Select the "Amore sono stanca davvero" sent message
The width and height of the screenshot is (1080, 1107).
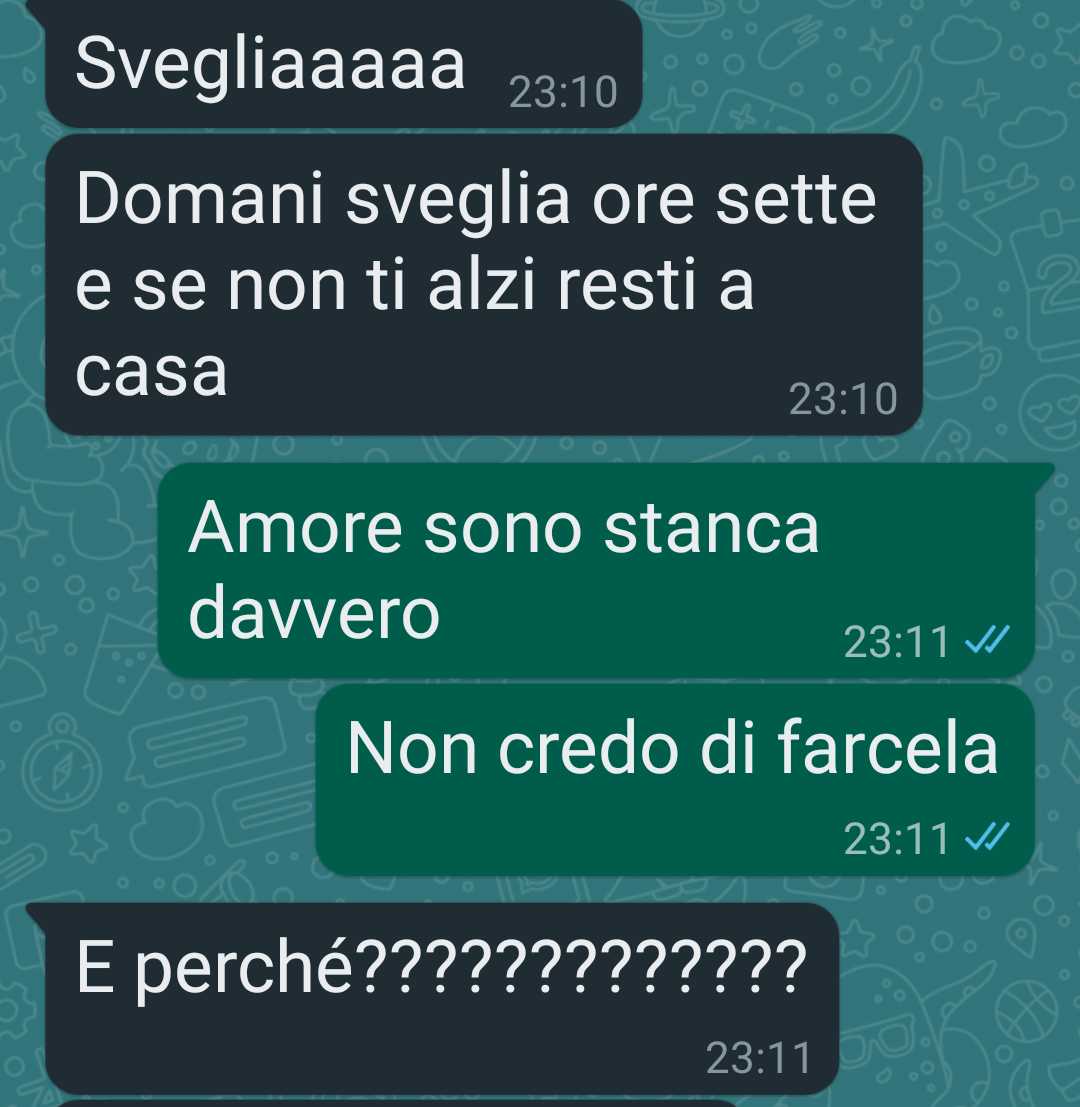click(596, 570)
